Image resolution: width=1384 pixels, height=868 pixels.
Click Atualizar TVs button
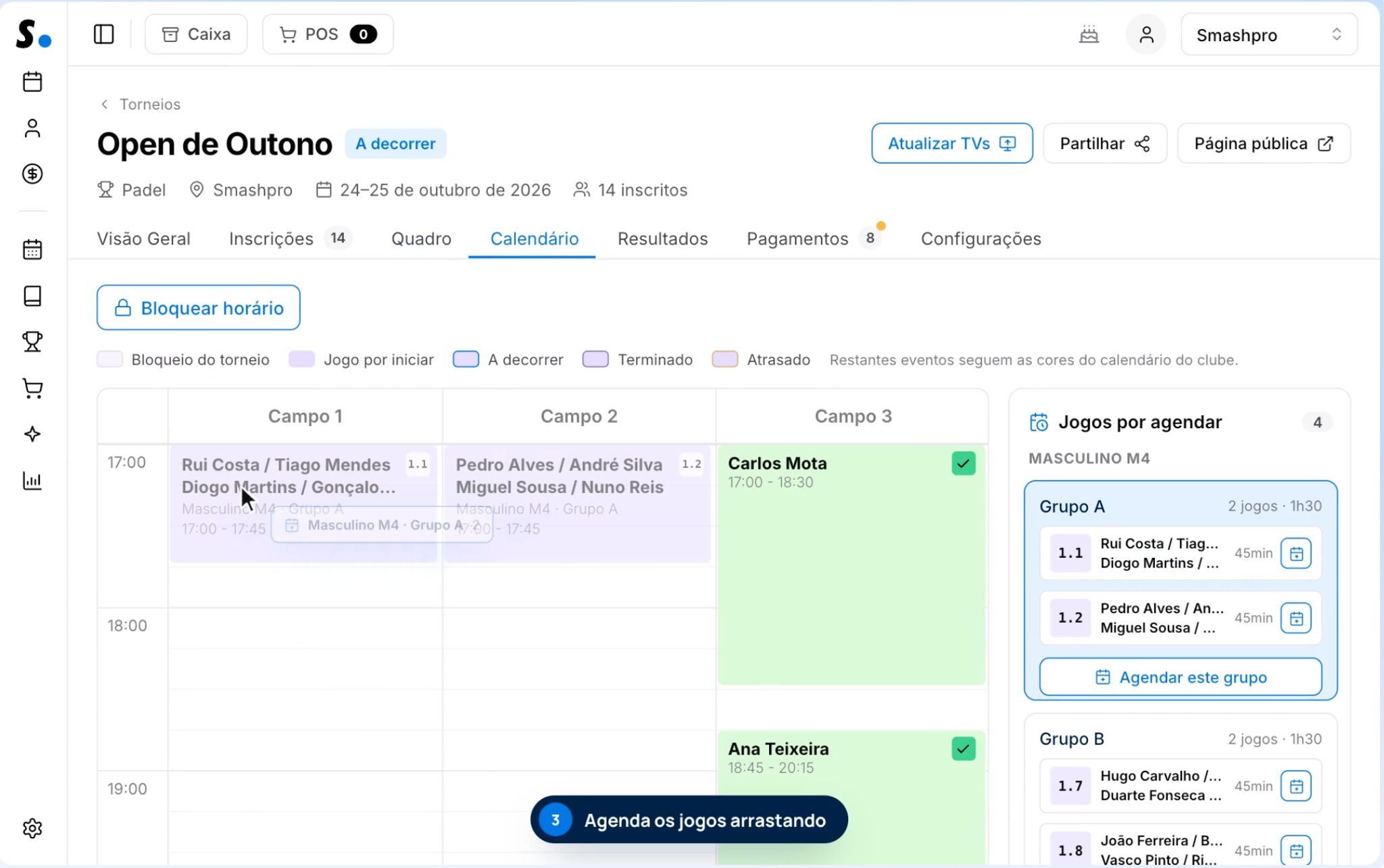click(951, 143)
